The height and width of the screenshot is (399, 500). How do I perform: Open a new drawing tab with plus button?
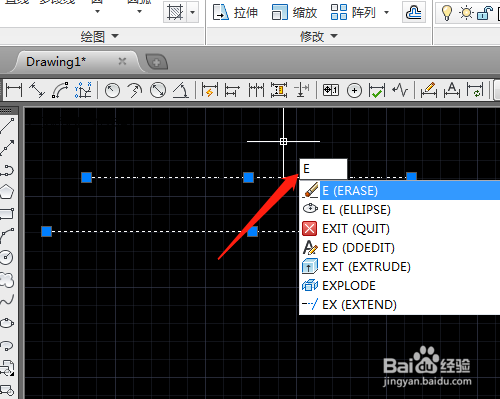(157, 62)
